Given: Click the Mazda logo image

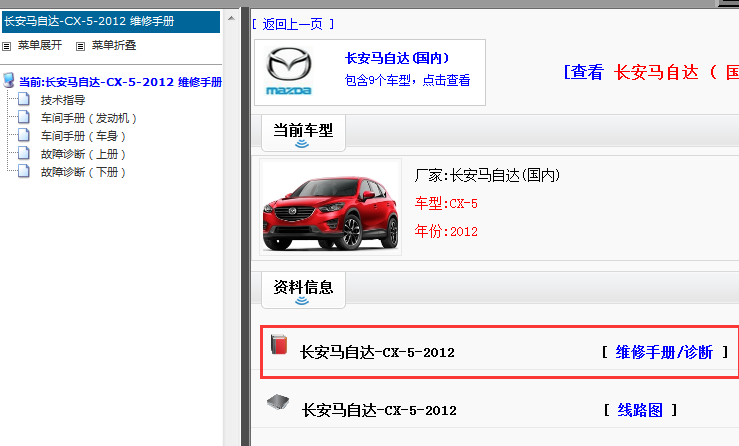Looking at the screenshot, I should pyautogui.click(x=289, y=71).
